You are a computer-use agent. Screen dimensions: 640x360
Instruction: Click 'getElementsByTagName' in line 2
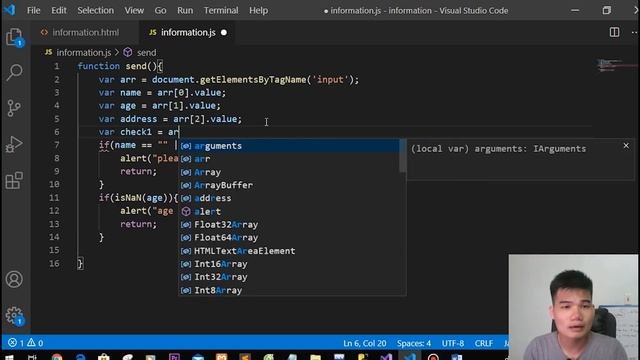click(x=253, y=80)
